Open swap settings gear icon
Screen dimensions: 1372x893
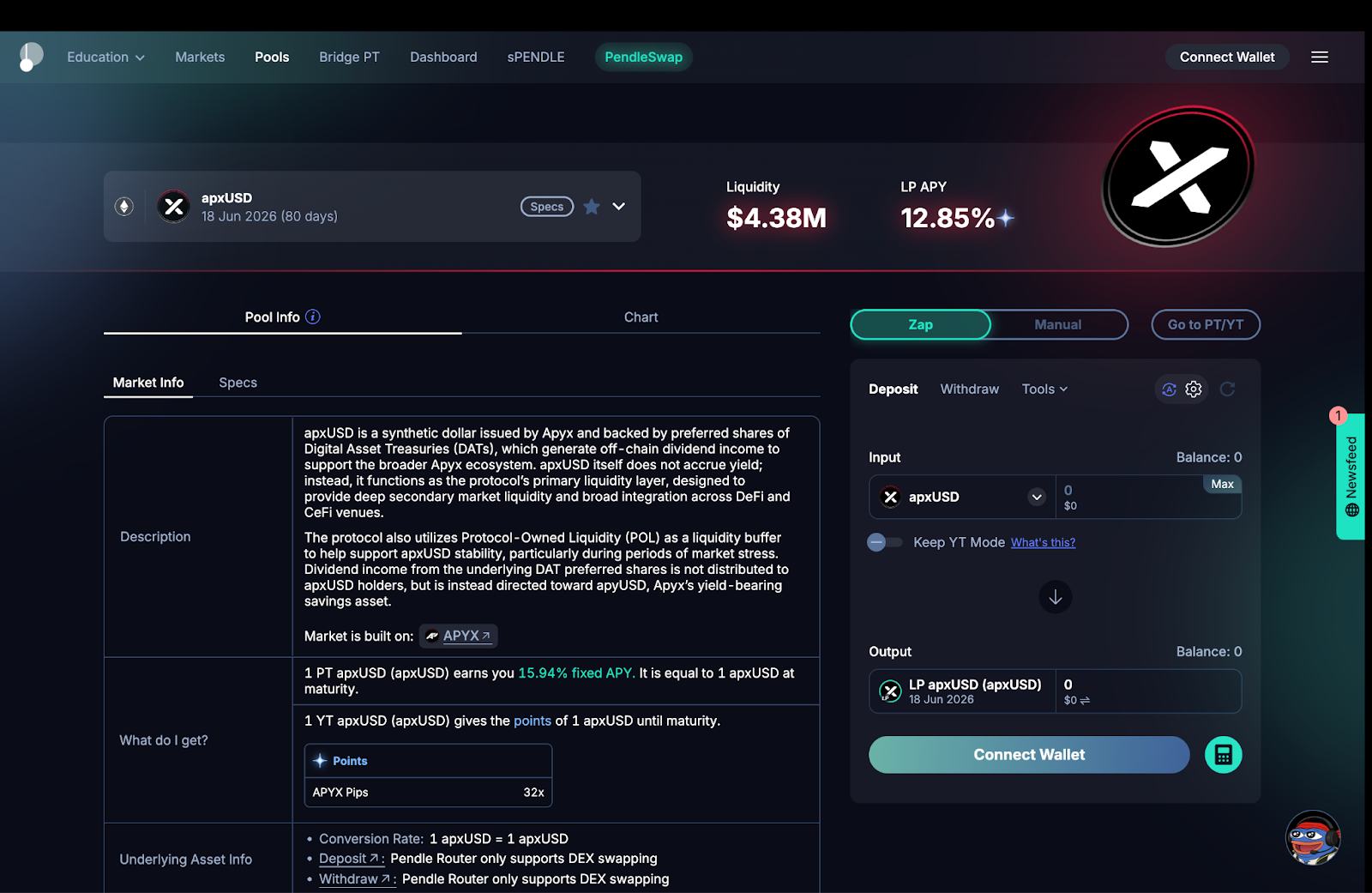coord(1194,389)
